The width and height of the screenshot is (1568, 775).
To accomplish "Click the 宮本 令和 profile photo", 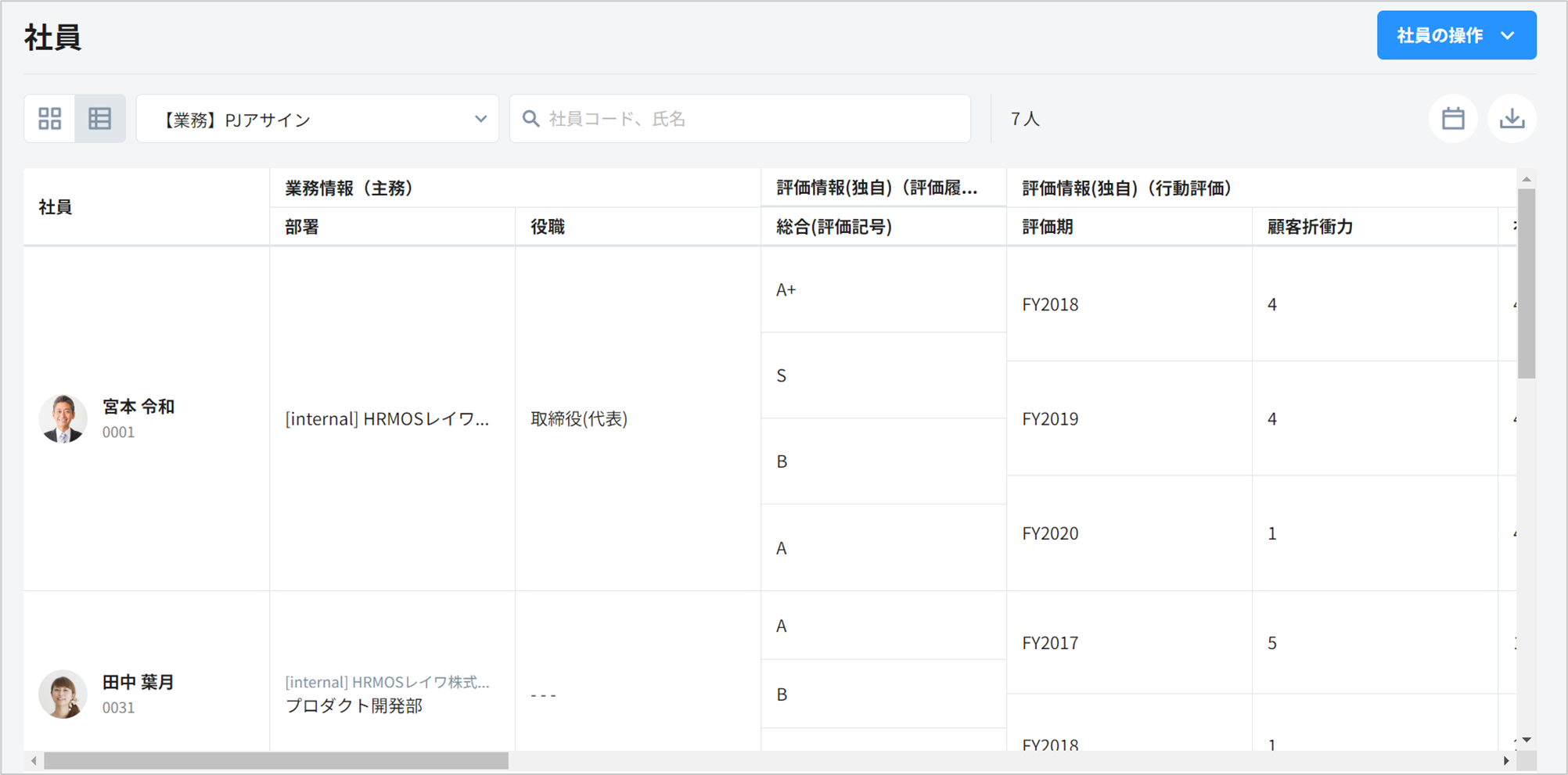I will pos(63,418).
